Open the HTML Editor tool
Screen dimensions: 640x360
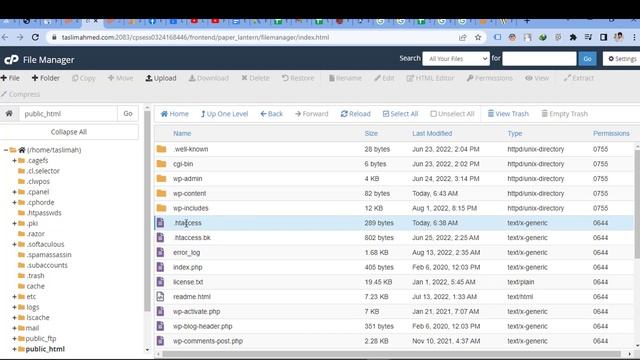point(430,78)
